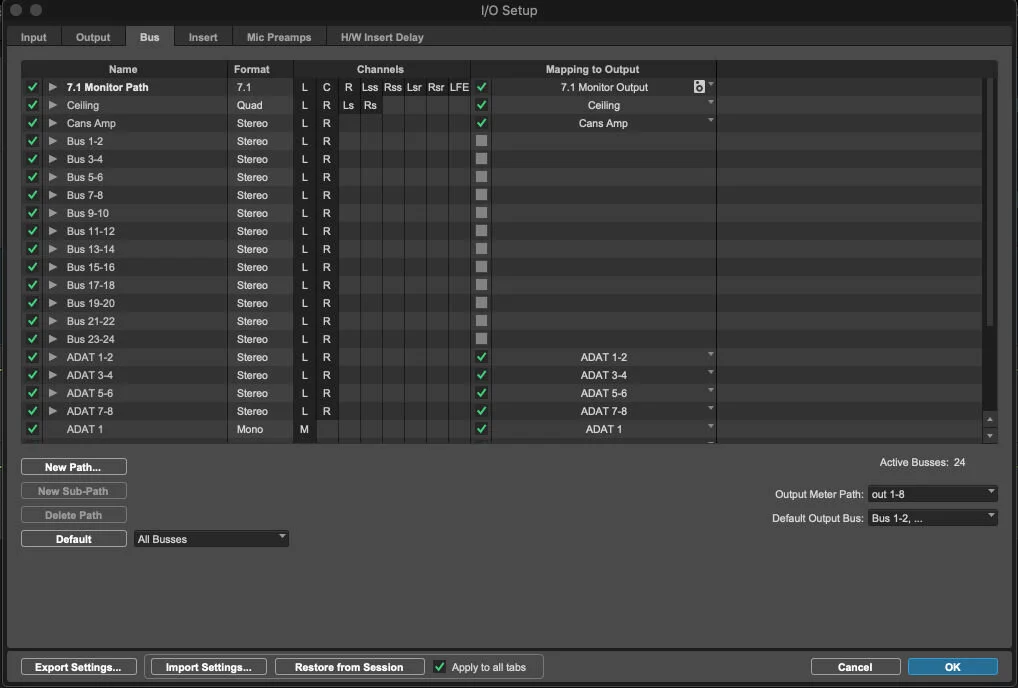This screenshot has width=1018, height=688.
Task: Click the scroll-up arrow beside the bus list
Action: pyautogui.click(x=990, y=419)
